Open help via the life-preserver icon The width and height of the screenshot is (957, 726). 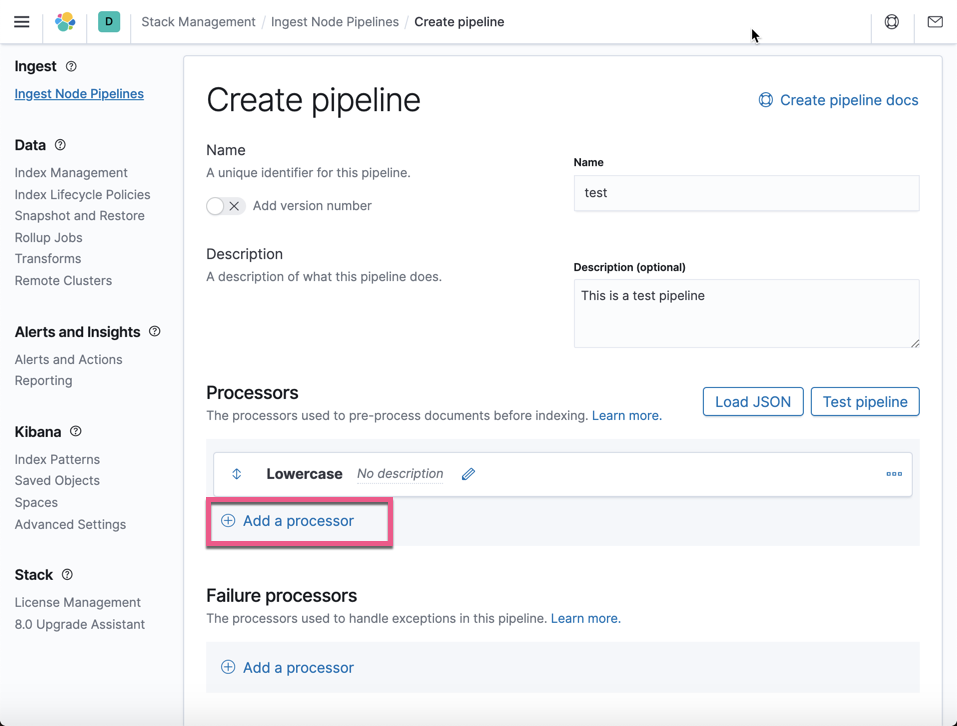point(891,21)
